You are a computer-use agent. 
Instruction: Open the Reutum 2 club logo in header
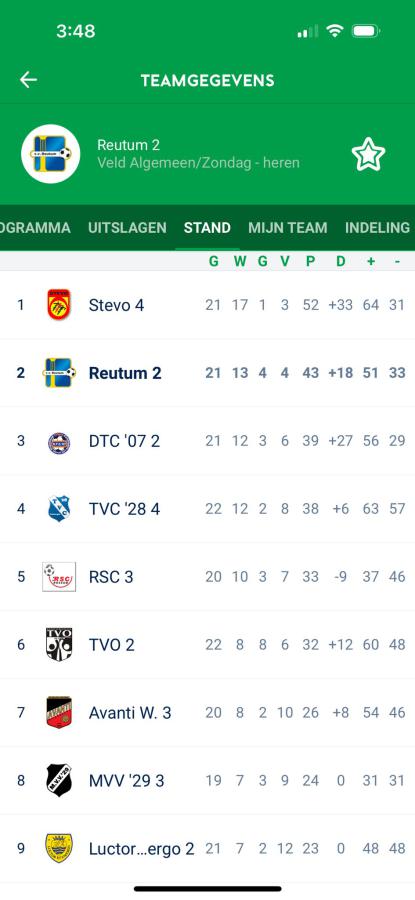coord(51,154)
